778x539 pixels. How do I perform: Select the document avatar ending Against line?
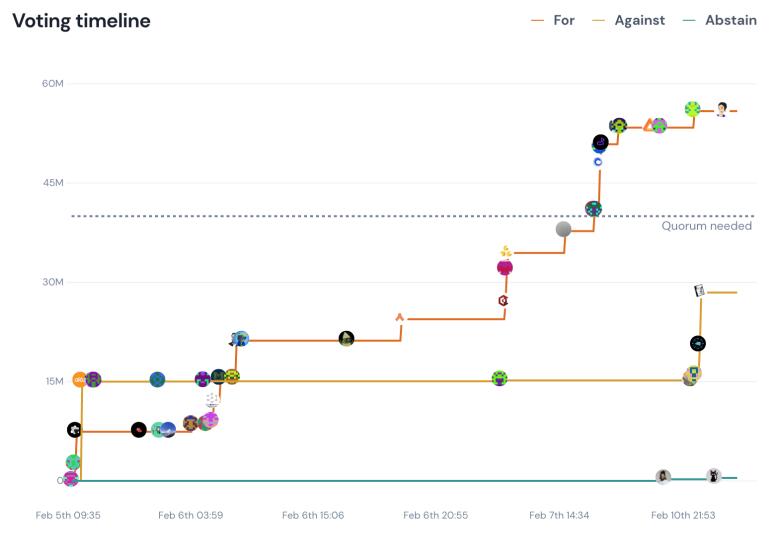(x=700, y=291)
